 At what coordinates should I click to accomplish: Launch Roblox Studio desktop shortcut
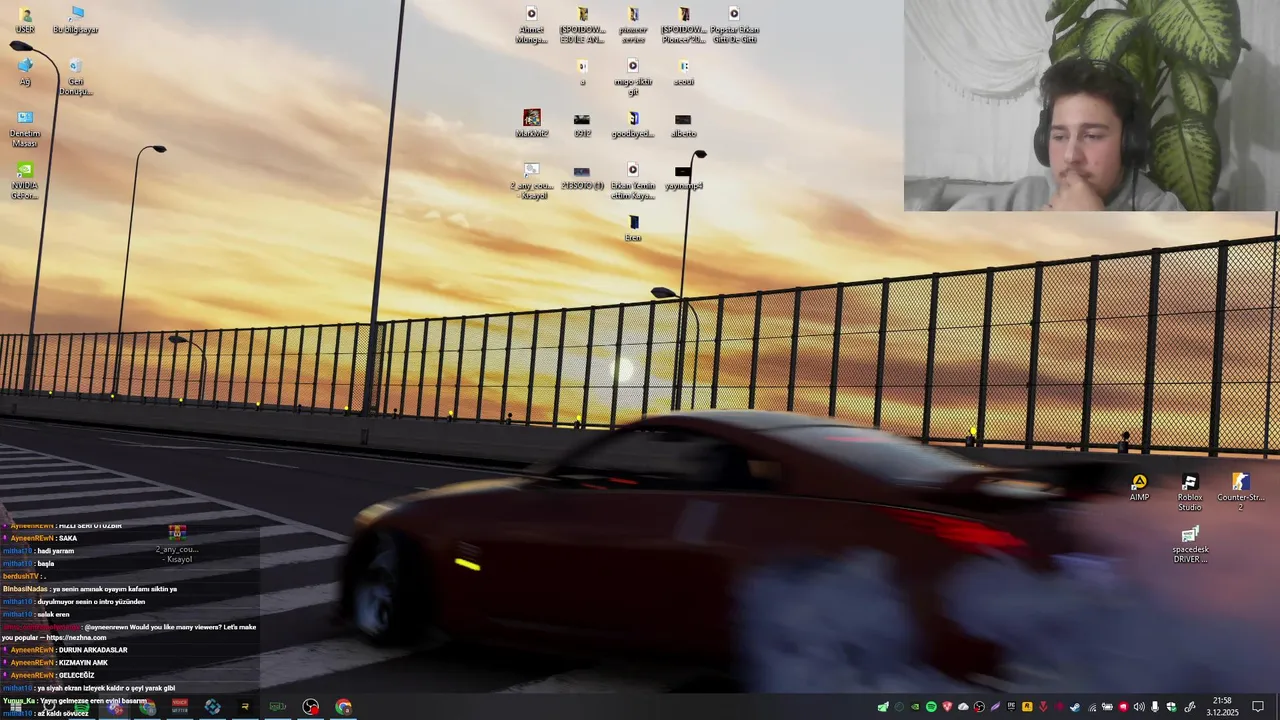click(1189, 493)
